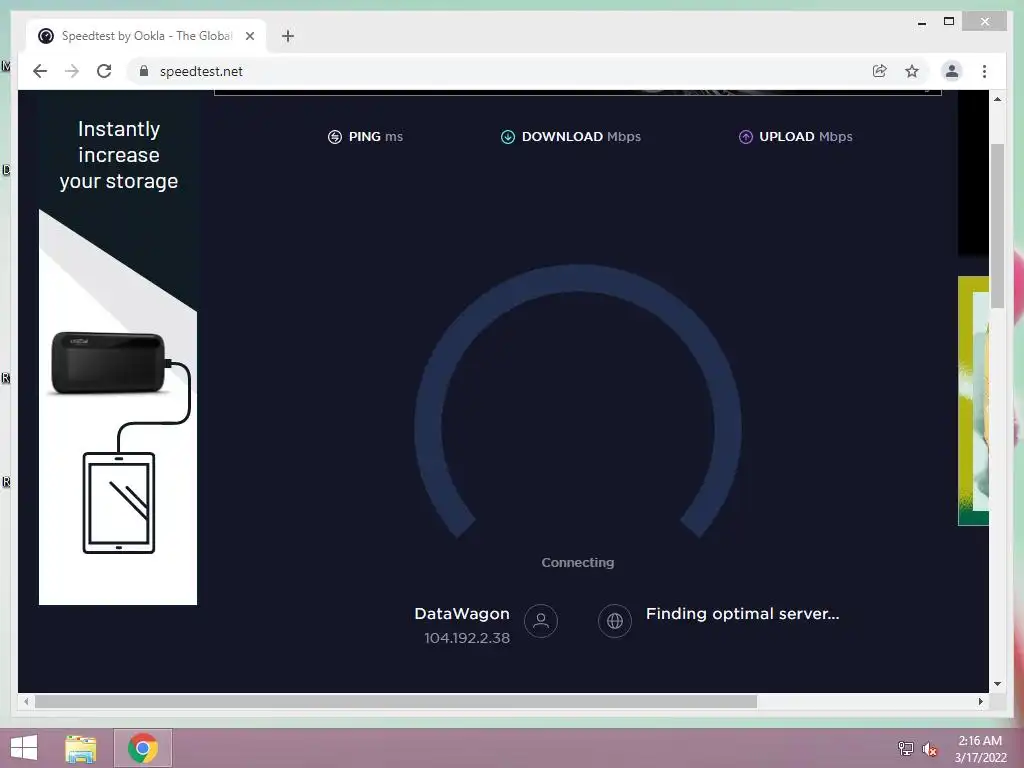Click the DOWNLOAD arrow icon
Viewport: 1024px width, 768px height.
tap(507, 136)
